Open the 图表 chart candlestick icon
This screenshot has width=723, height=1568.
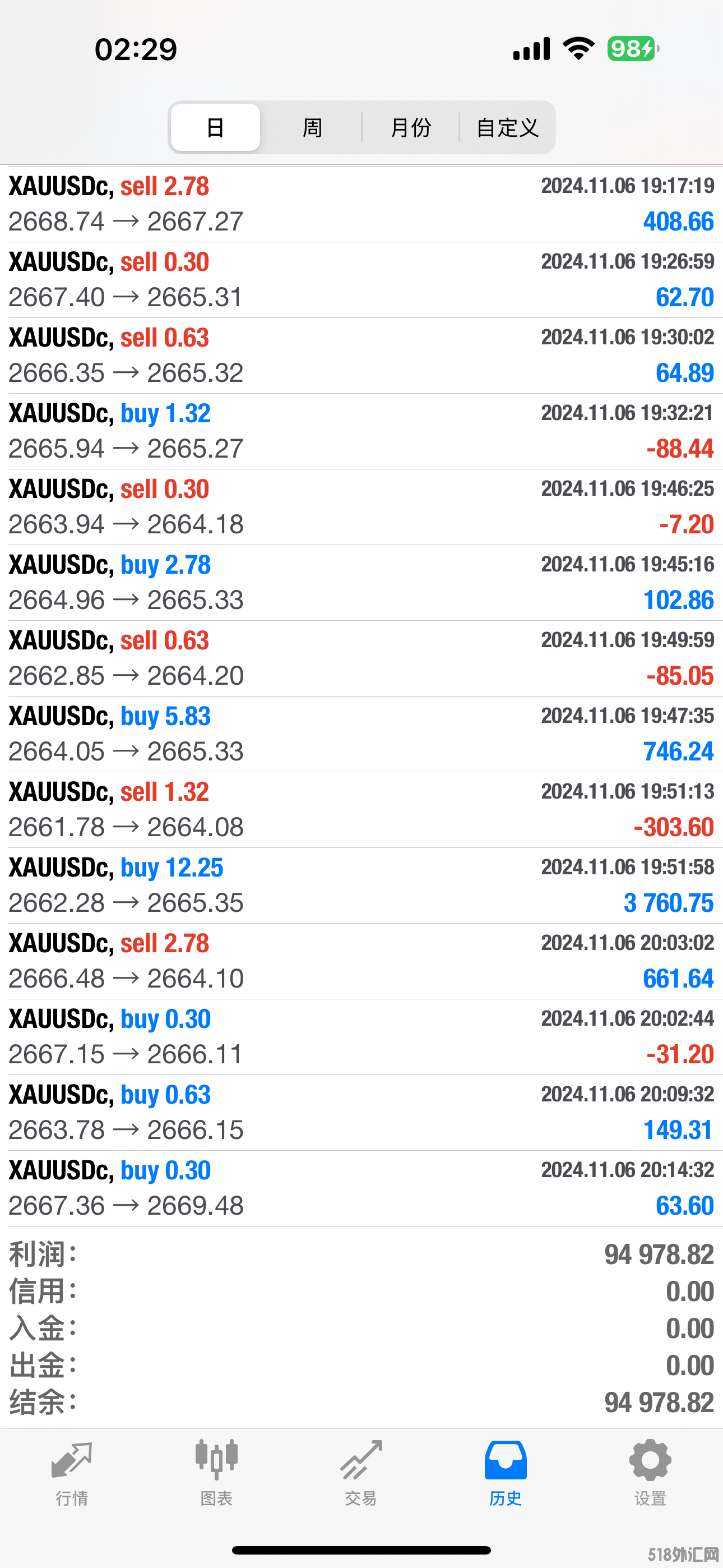pos(216,1461)
